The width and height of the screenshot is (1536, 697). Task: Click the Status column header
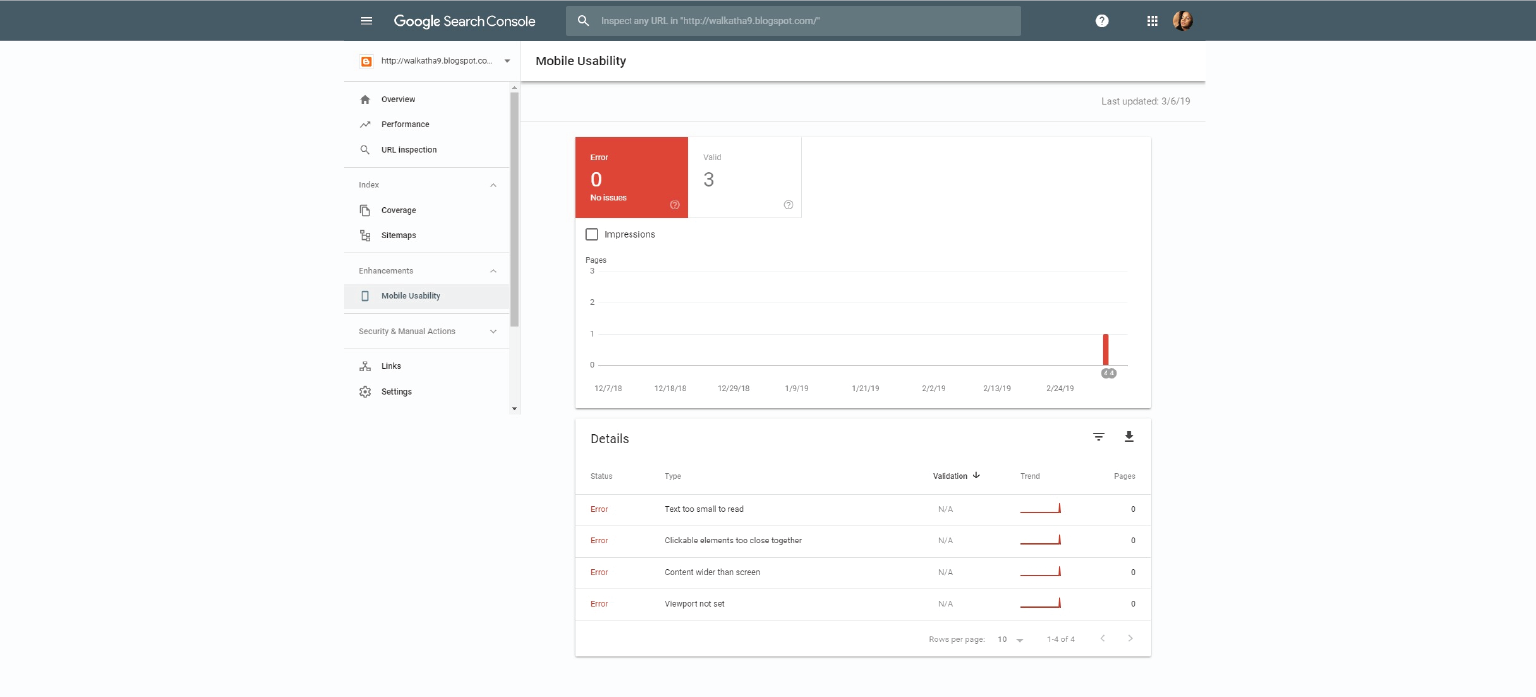coord(601,476)
